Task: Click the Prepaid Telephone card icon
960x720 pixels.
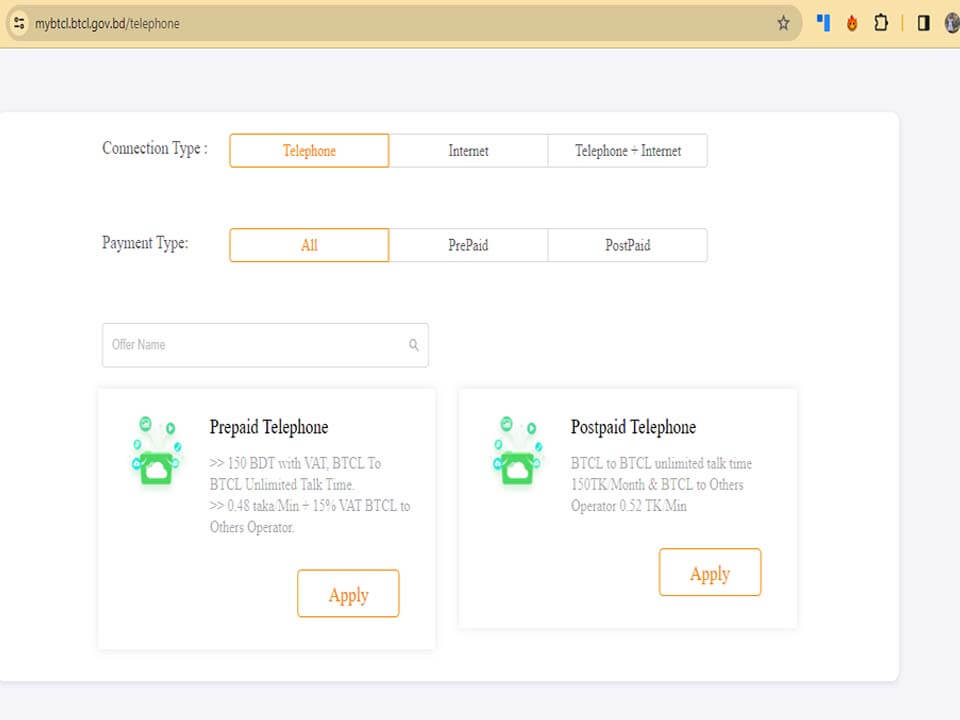Action: pyautogui.click(x=157, y=451)
